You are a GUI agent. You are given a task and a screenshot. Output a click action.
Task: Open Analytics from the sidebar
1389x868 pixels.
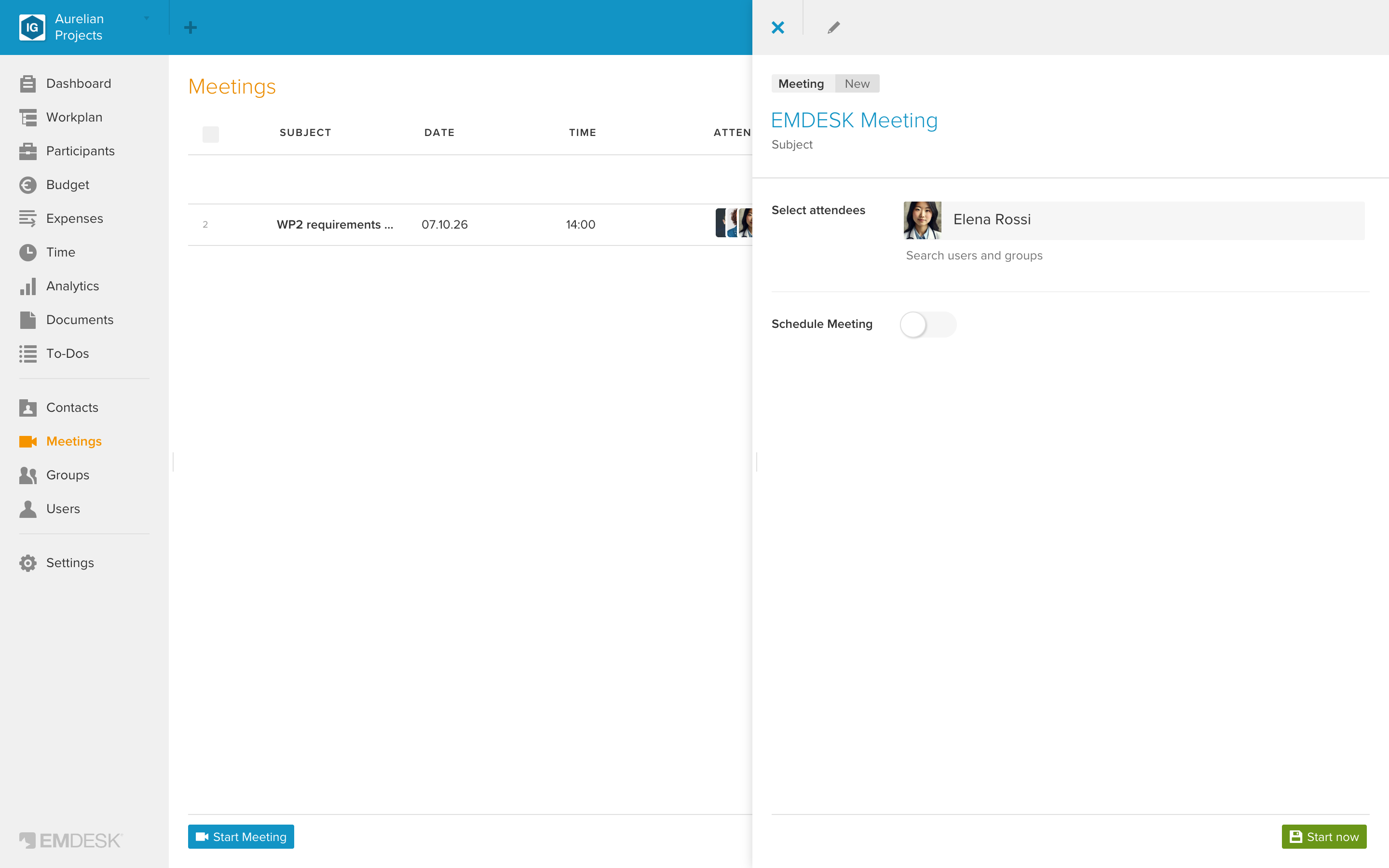pos(73,286)
